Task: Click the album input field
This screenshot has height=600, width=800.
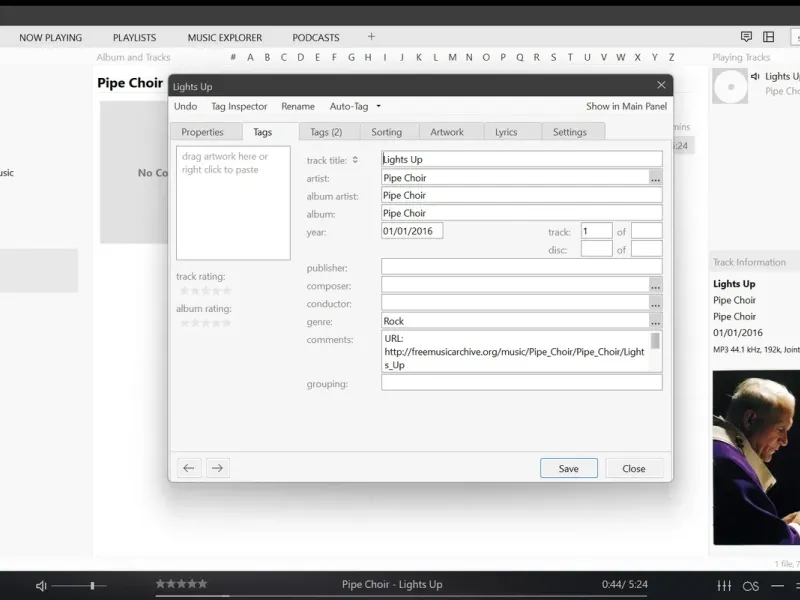Action: tap(521, 213)
